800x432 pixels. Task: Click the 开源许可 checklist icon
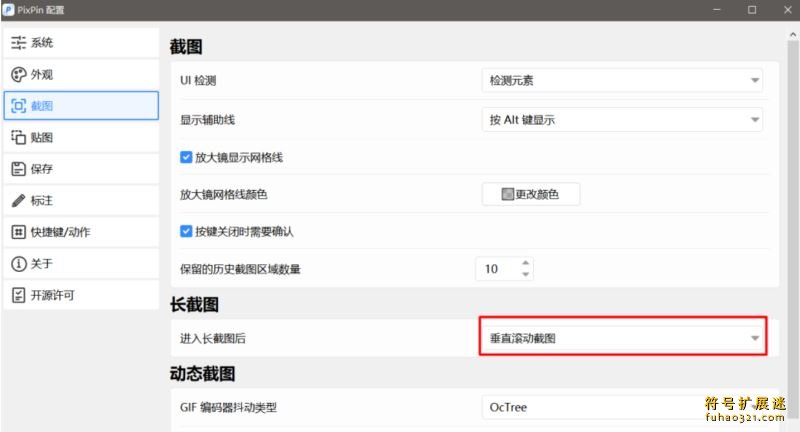pyautogui.click(x=18, y=295)
